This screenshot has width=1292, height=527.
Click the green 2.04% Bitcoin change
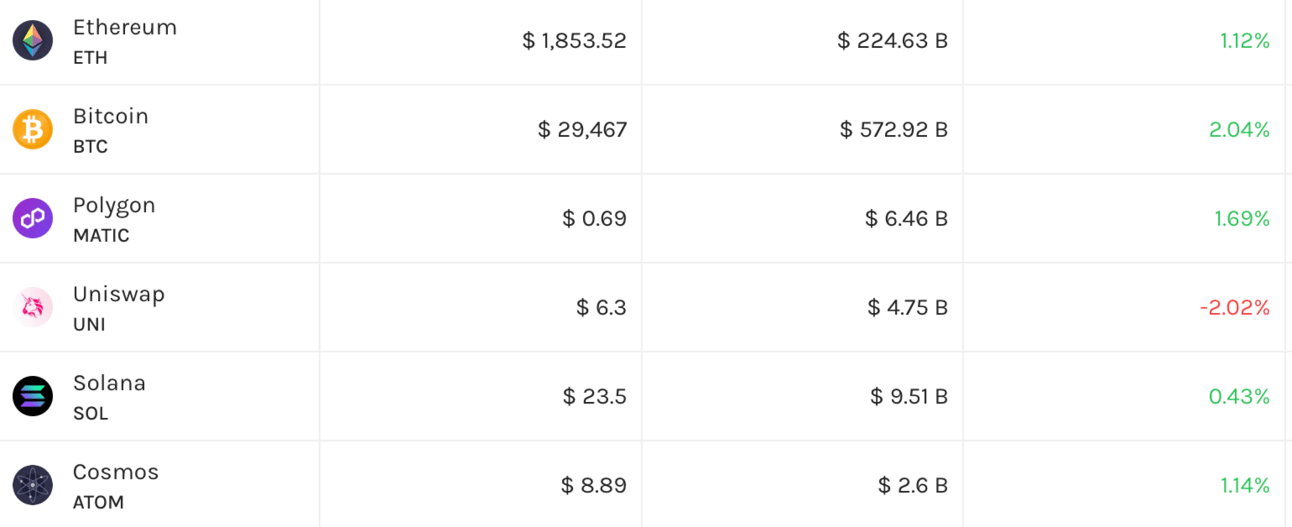pyautogui.click(x=1239, y=130)
